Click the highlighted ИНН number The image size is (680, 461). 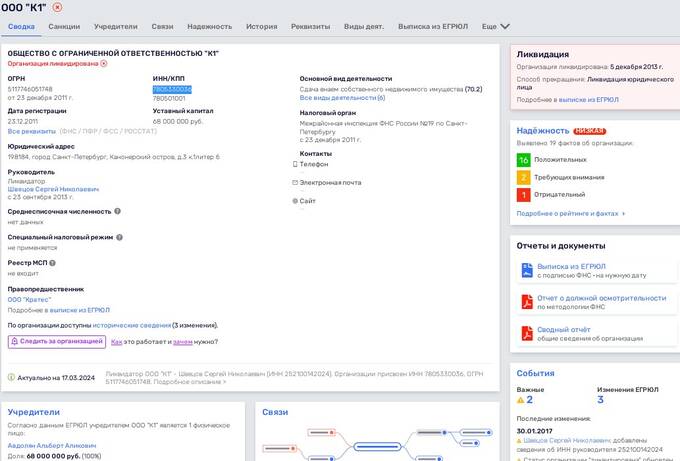click(x=172, y=89)
